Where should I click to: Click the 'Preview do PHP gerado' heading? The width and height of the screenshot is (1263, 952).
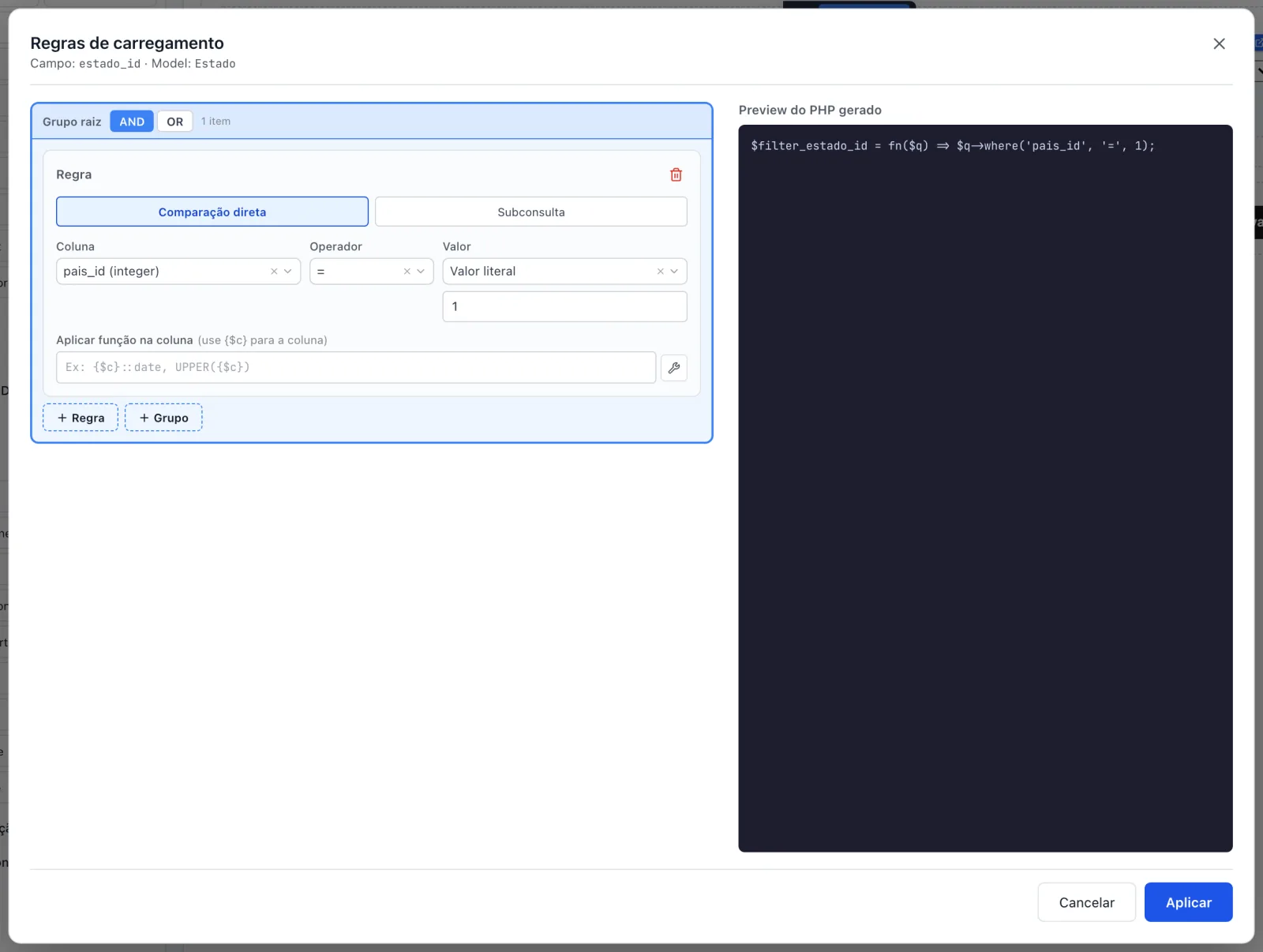[810, 110]
